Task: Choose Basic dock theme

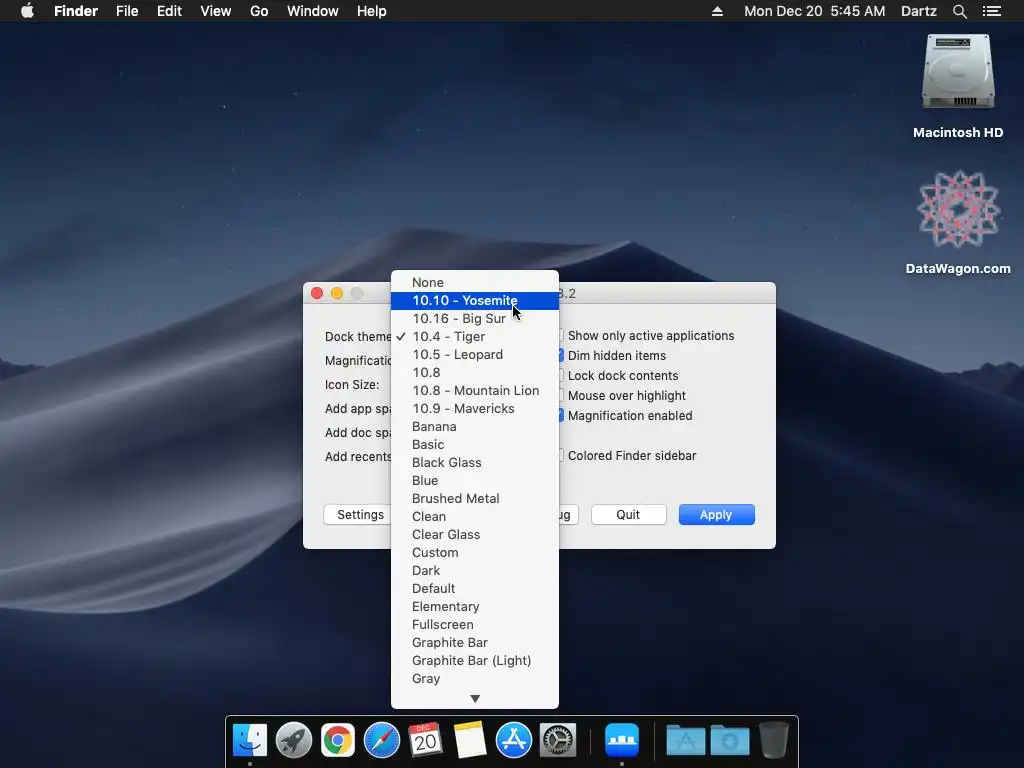Action: coord(475,444)
